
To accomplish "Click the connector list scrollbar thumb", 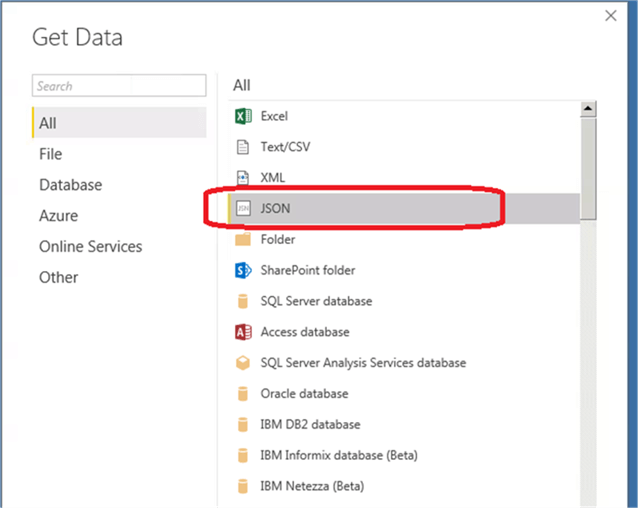I will [x=588, y=169].
